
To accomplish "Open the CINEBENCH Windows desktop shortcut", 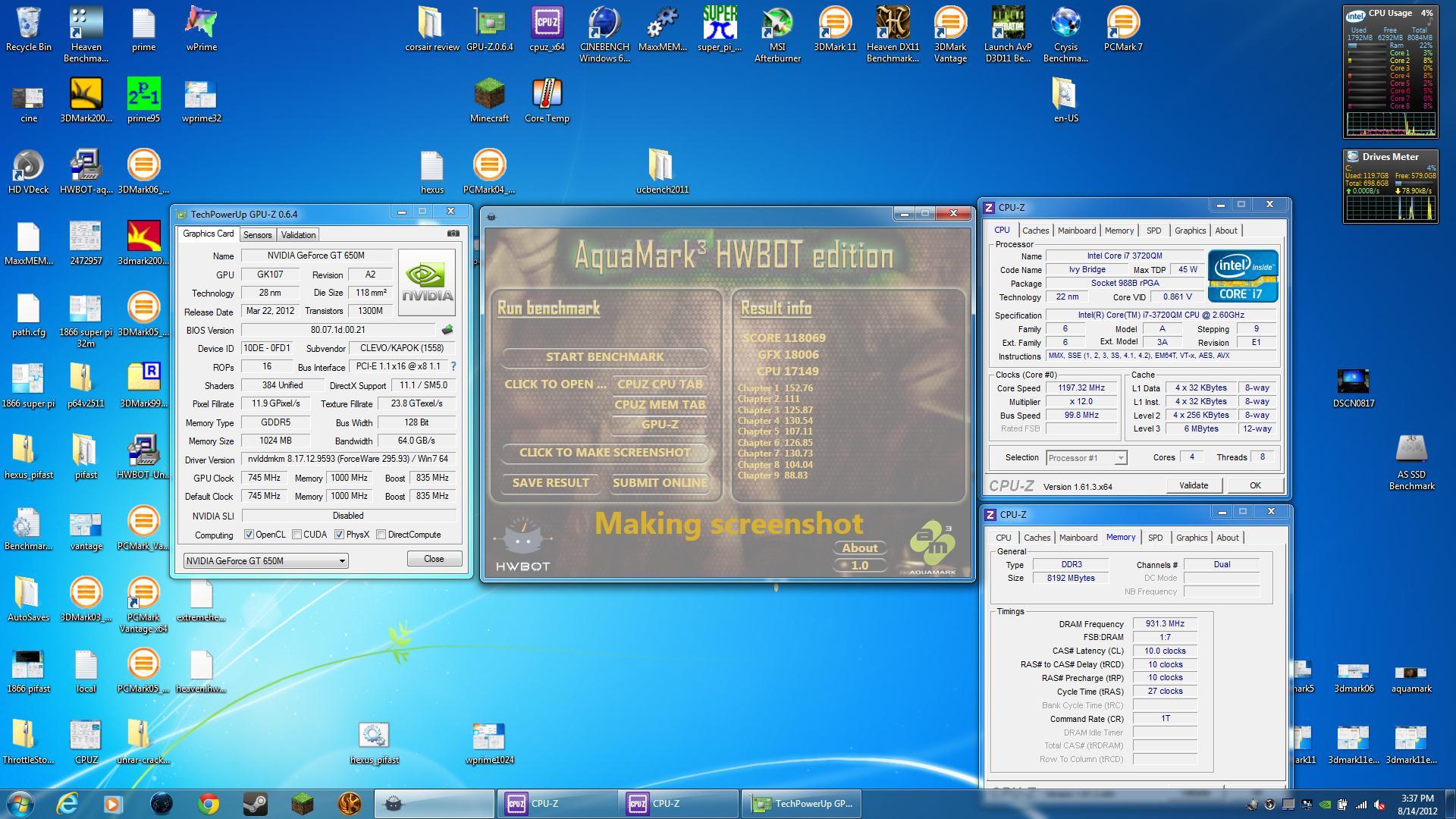I will [x=604, y=34].
